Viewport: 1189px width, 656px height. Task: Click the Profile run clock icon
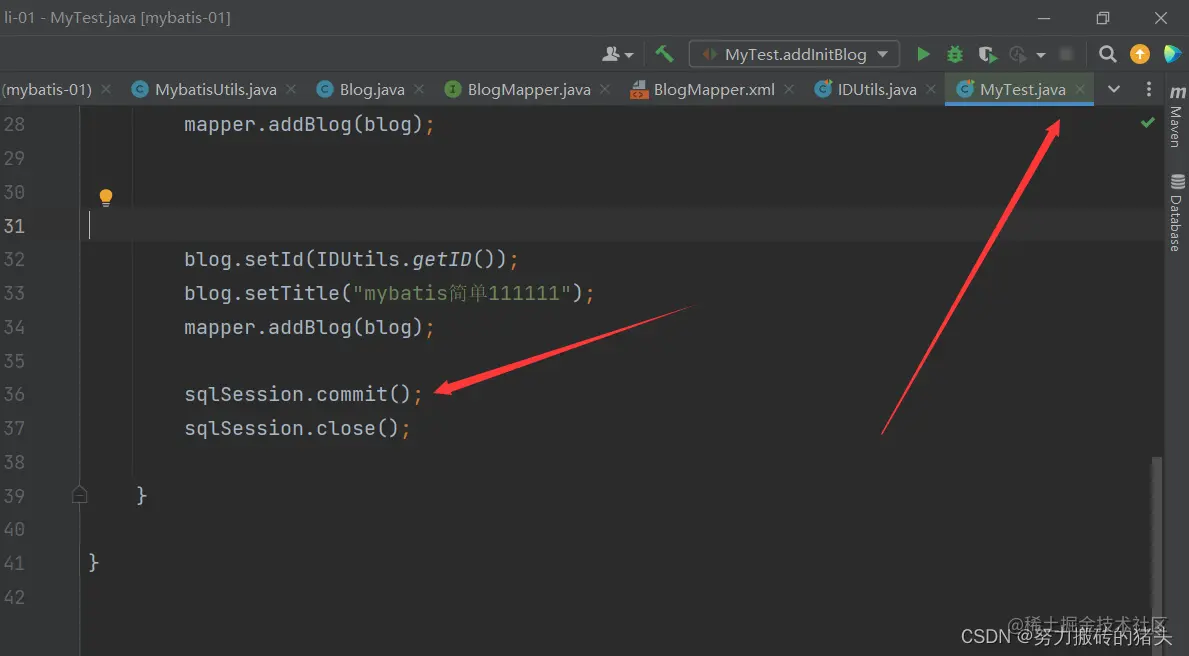pyautogui.click(x=1018, y=55)
